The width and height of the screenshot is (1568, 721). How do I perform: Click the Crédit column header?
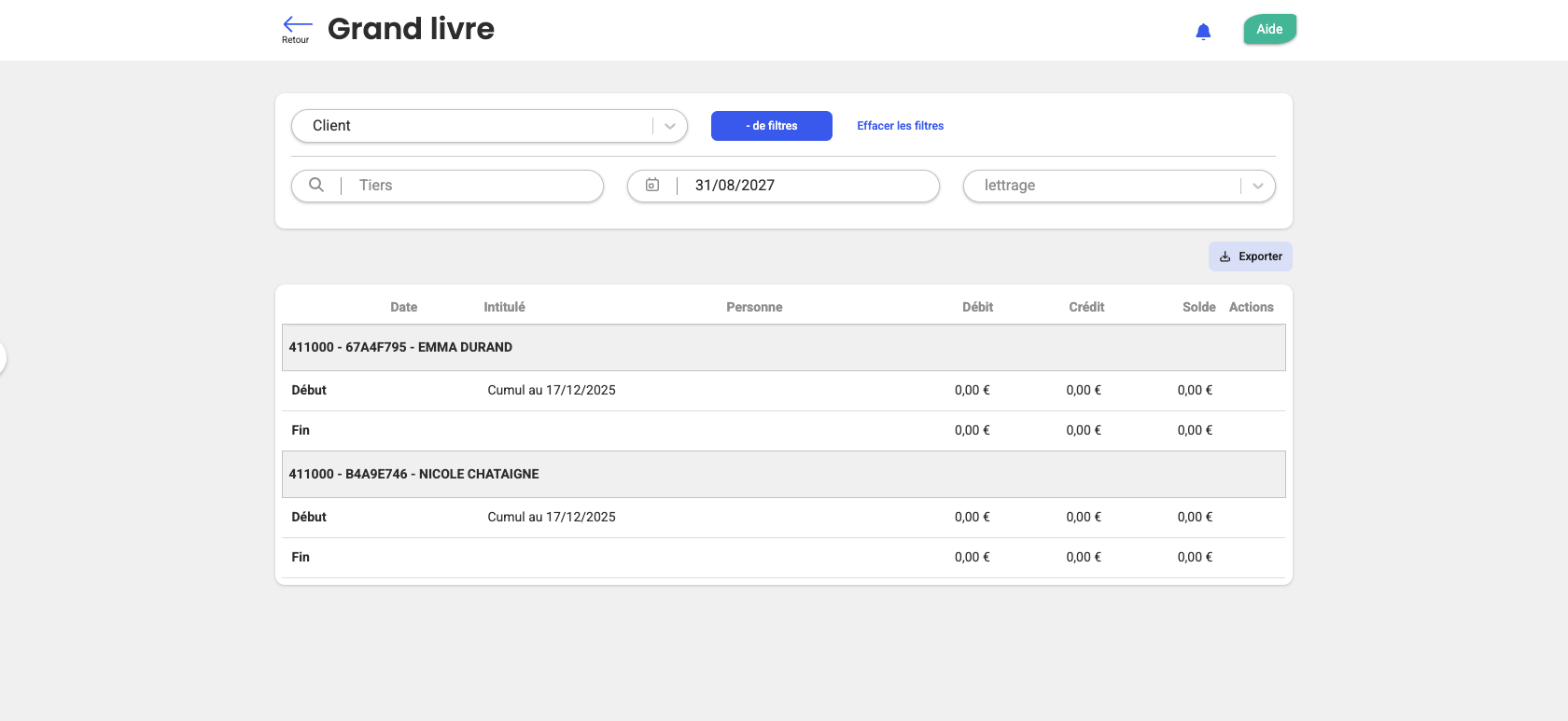1086,307
